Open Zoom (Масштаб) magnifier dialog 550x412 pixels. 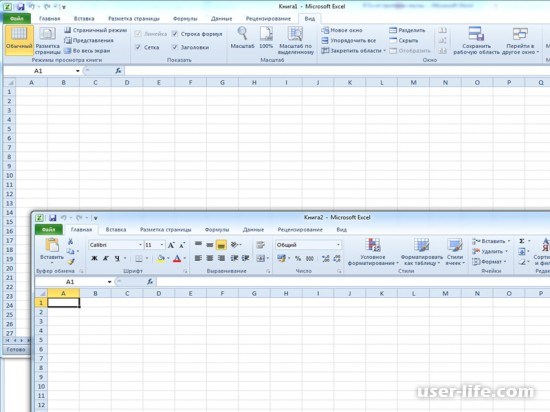pyautogui.click(x=242, y=37)
